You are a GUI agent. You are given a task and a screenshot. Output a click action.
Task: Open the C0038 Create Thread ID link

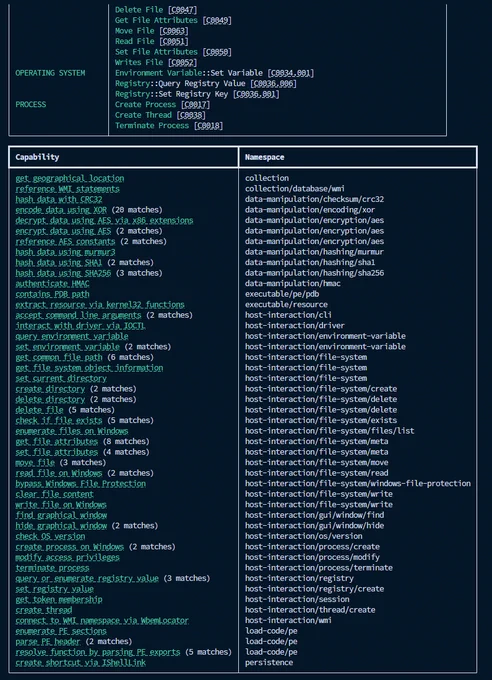pos(191,115)
